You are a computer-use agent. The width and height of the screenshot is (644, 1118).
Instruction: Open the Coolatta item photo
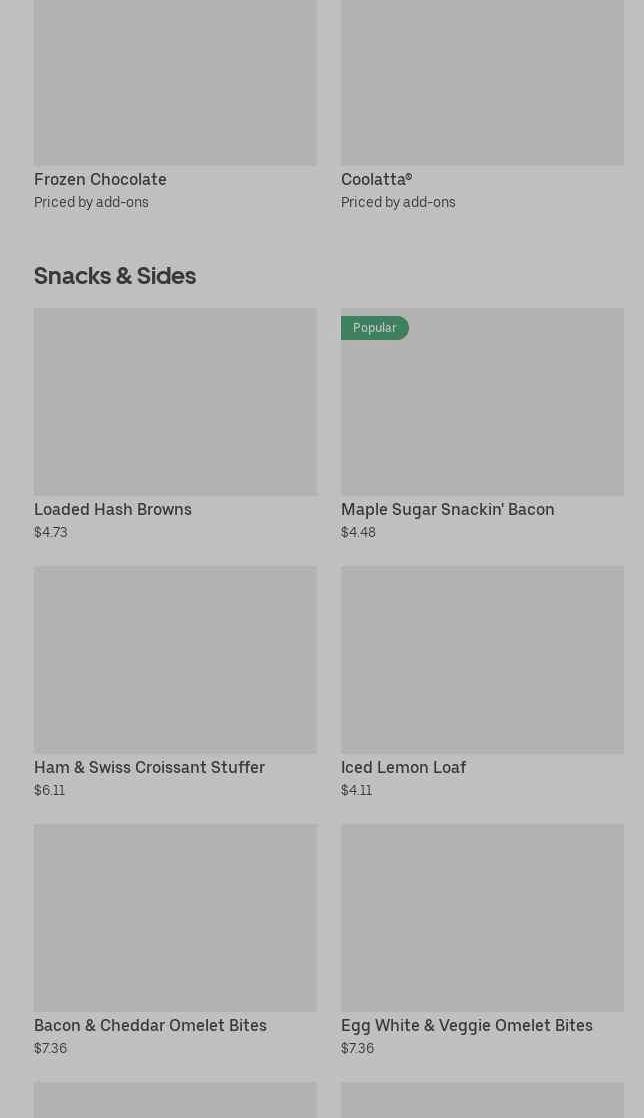[x=482, y=82]
